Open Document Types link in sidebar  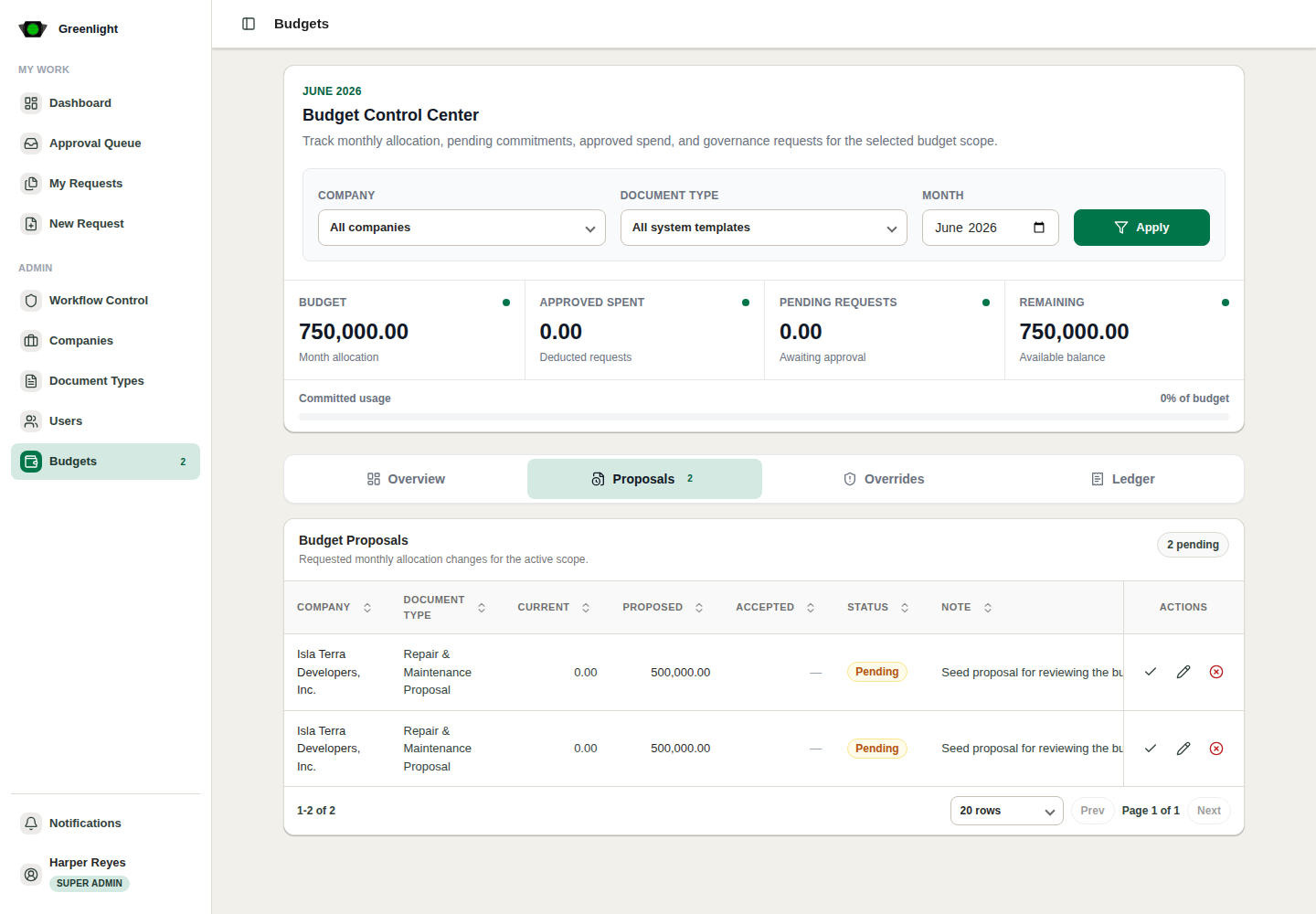(x=105, y=381)
